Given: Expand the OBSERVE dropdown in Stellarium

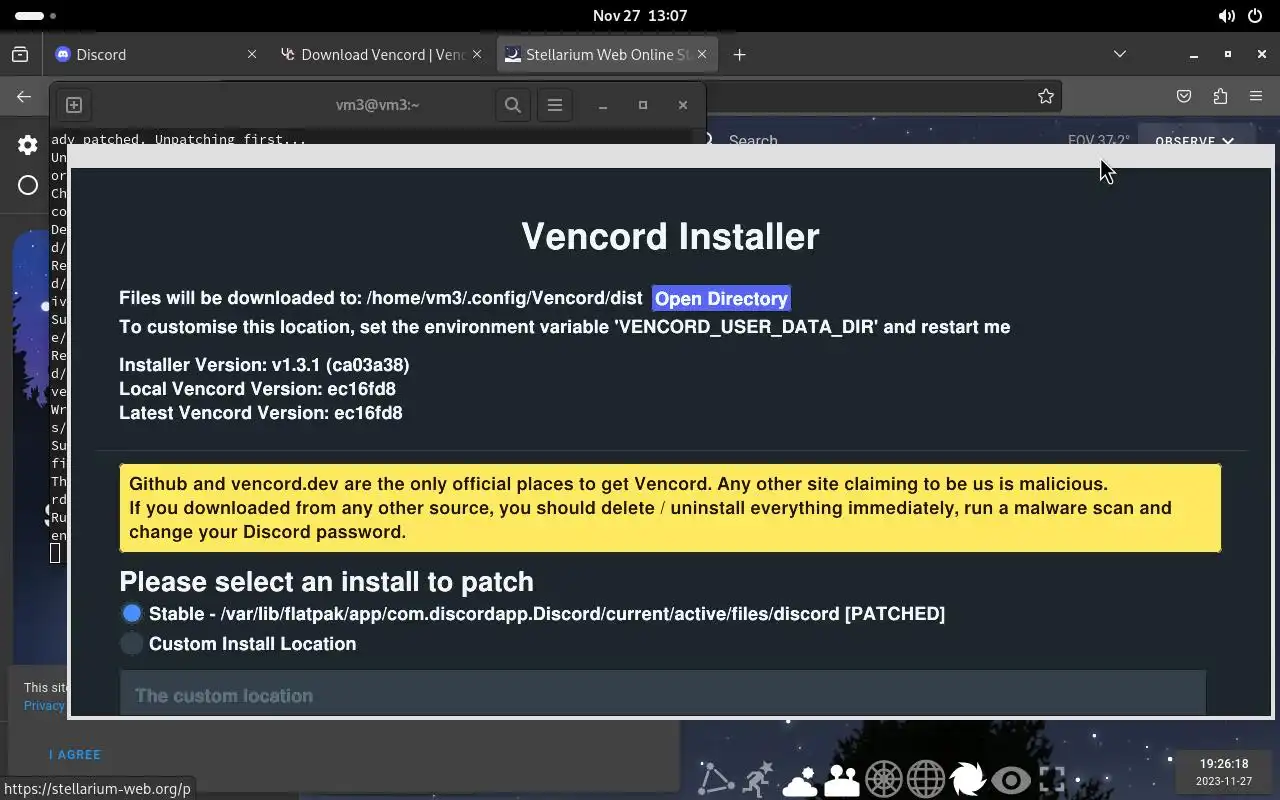Looking at the screenshot, I should tap(1194, 141).
